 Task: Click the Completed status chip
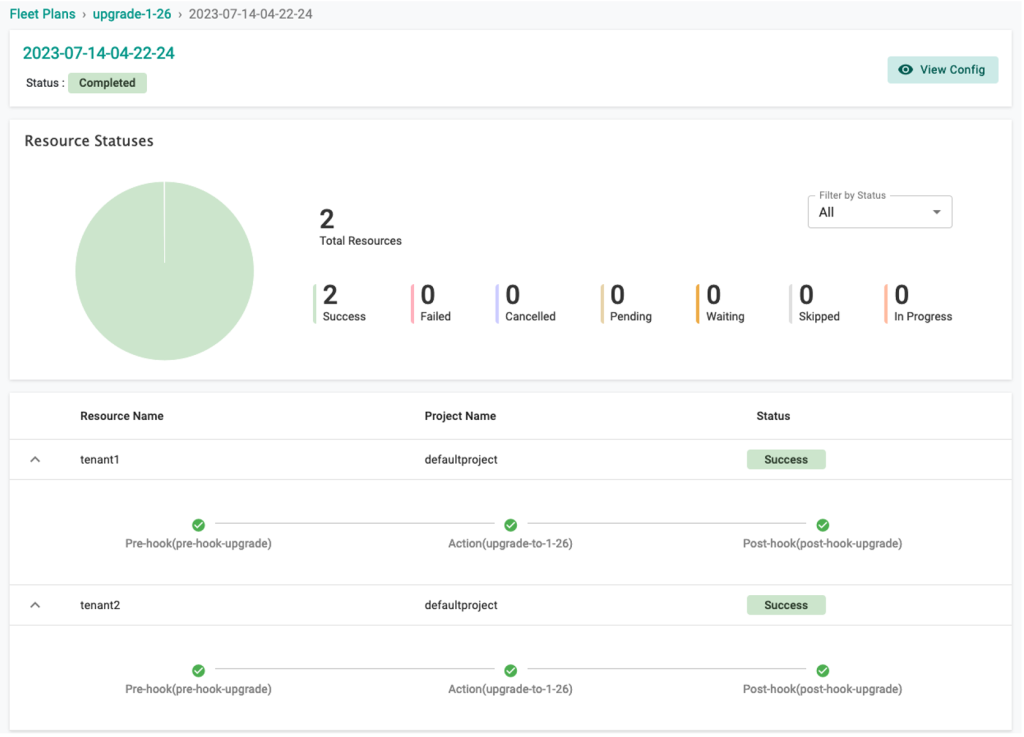[x=107, y=83]
